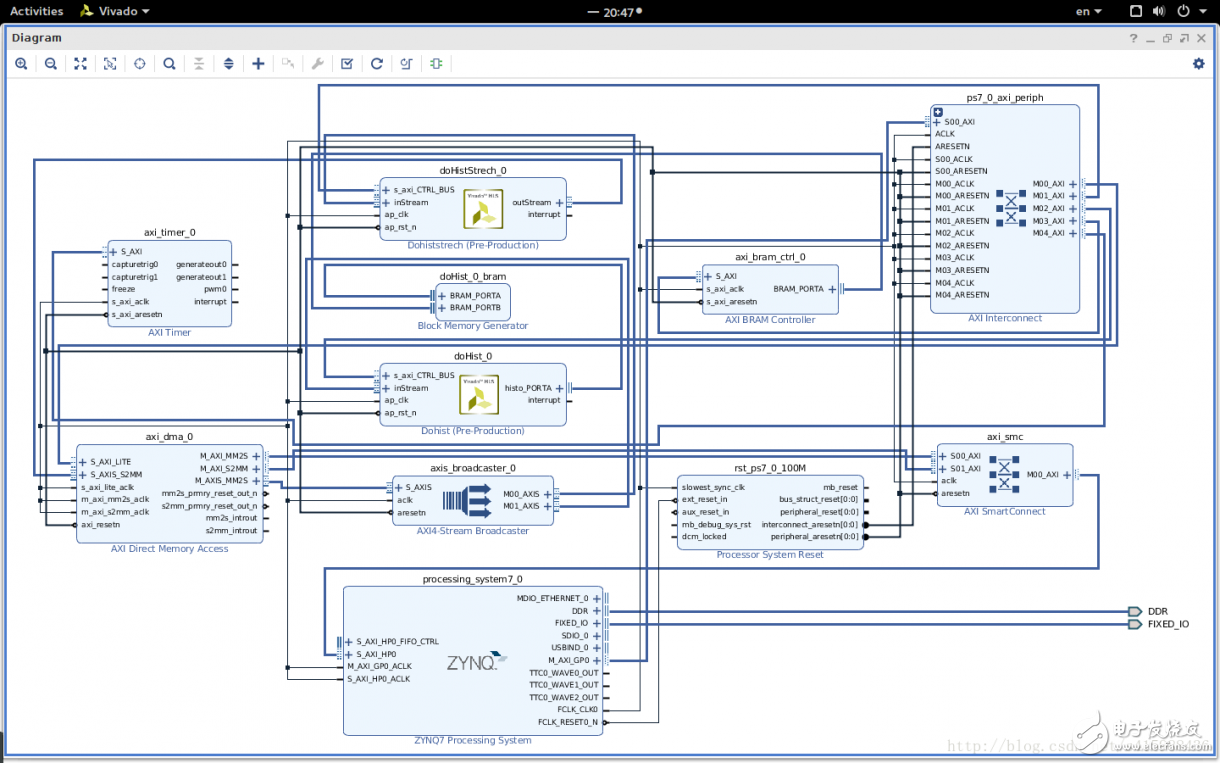Click the greyed Make External icon
Image resolution: width=1220 pixels, height=763 pixels.
tap(288, 63)
